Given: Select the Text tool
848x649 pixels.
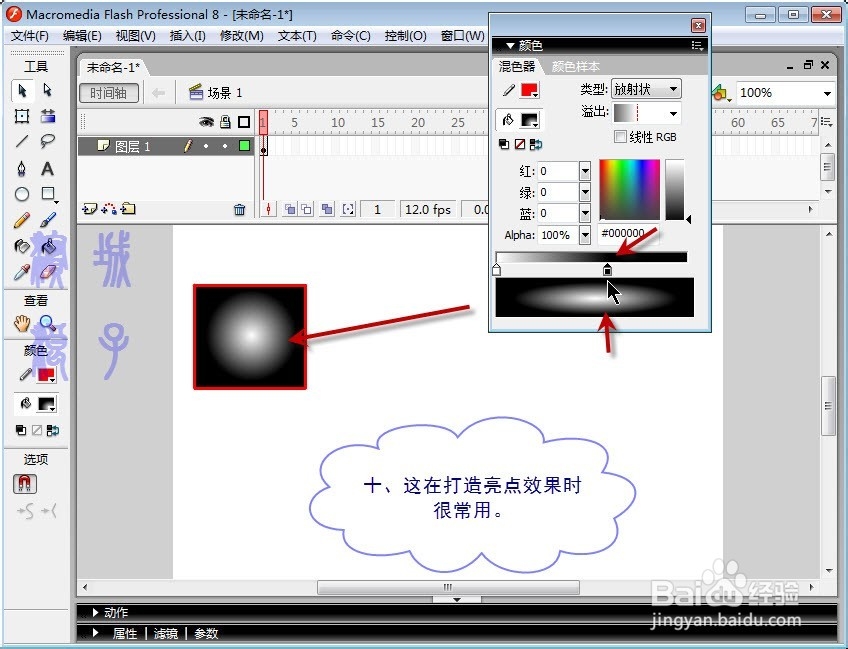Looking at the screenshot, I should tap(46, 168).
